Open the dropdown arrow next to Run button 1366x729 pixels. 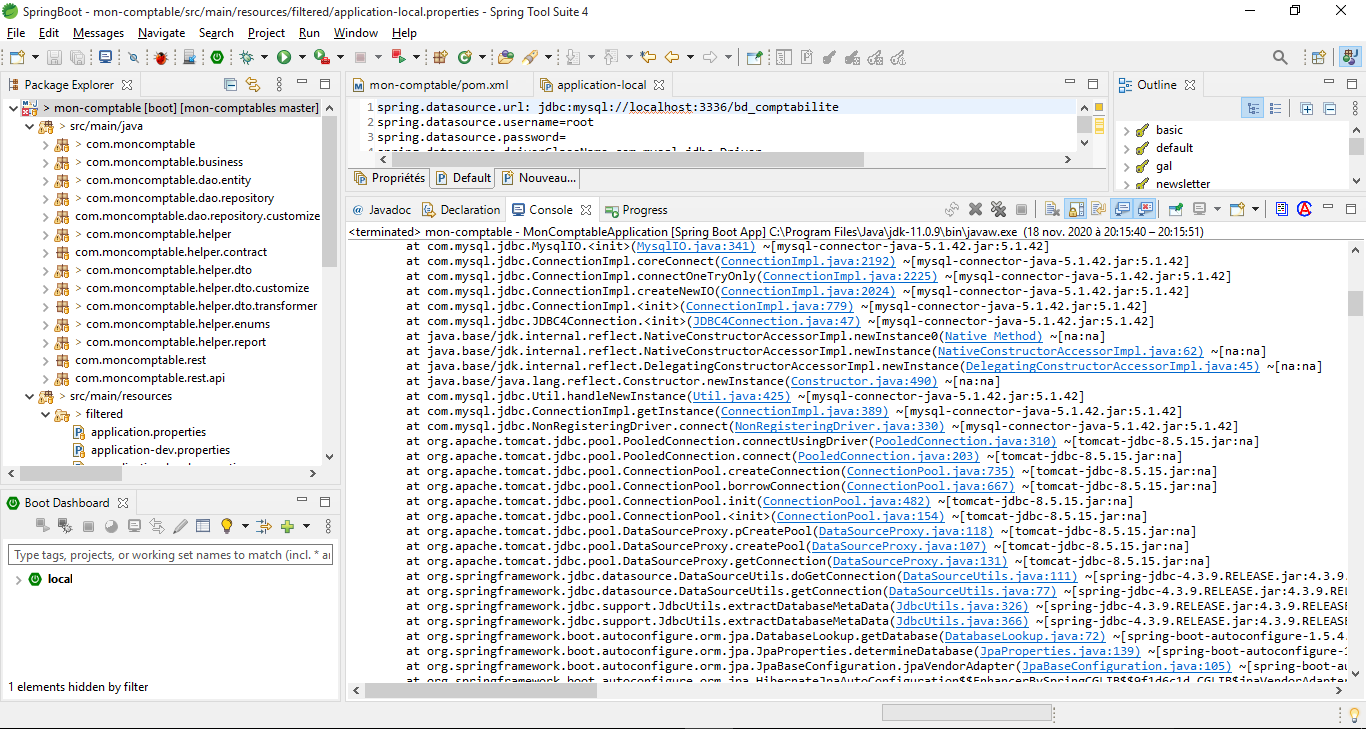300,58
